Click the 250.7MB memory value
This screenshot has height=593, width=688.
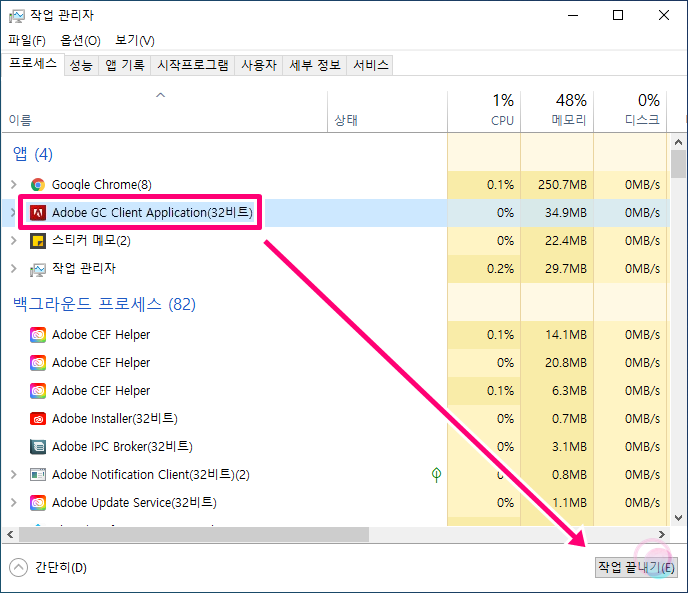[x=562, y=185]
